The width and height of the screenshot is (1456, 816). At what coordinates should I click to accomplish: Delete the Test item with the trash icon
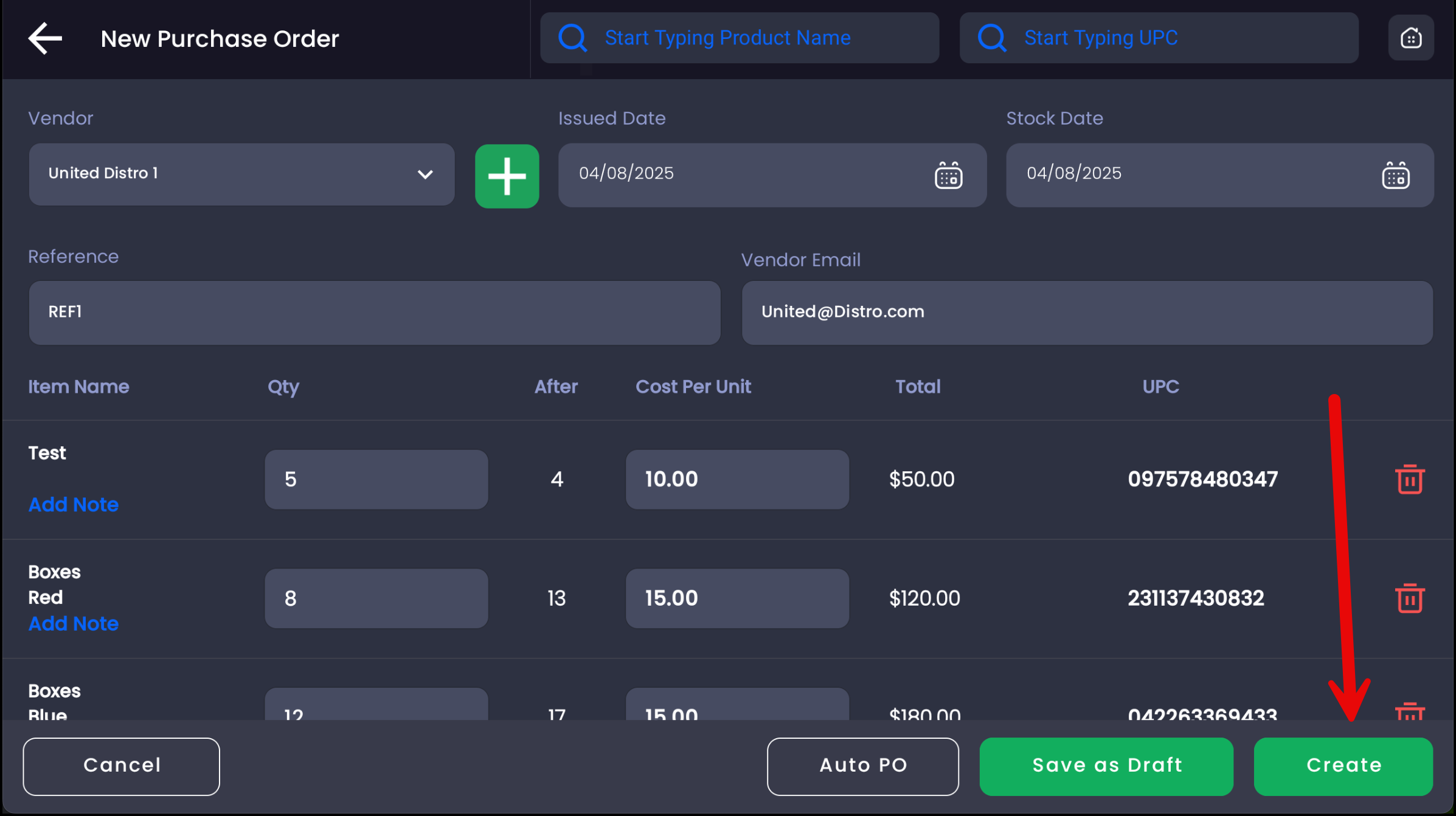click(x=1409, y=479)
